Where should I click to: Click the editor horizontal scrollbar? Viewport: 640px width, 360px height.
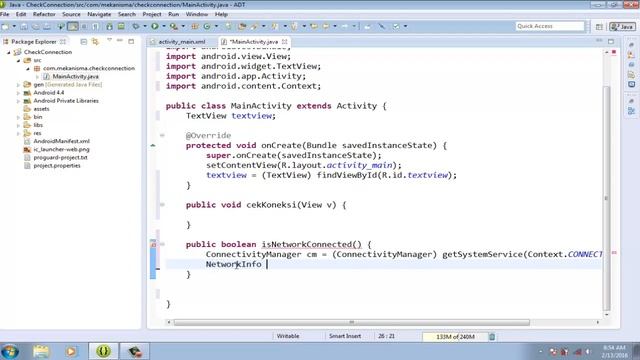tap(352, 322)
